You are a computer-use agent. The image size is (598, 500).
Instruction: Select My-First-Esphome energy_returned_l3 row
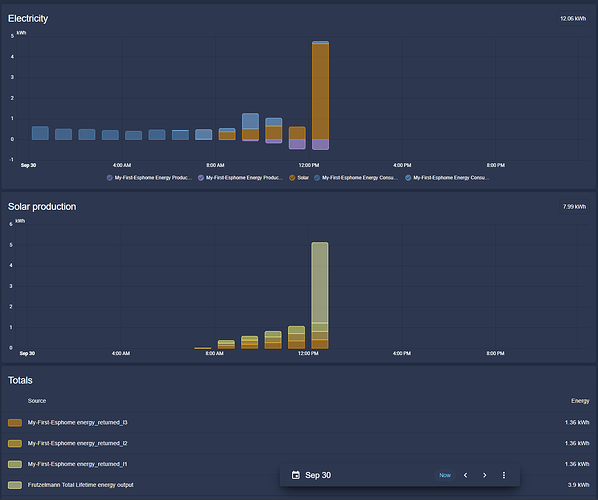coord(299,423)
